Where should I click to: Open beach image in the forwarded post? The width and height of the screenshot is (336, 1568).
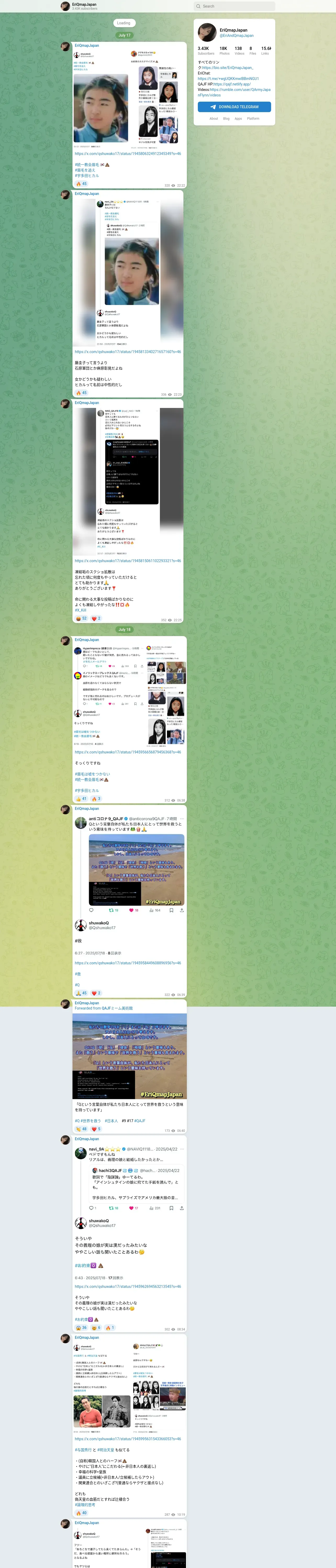pos(129,1057)
